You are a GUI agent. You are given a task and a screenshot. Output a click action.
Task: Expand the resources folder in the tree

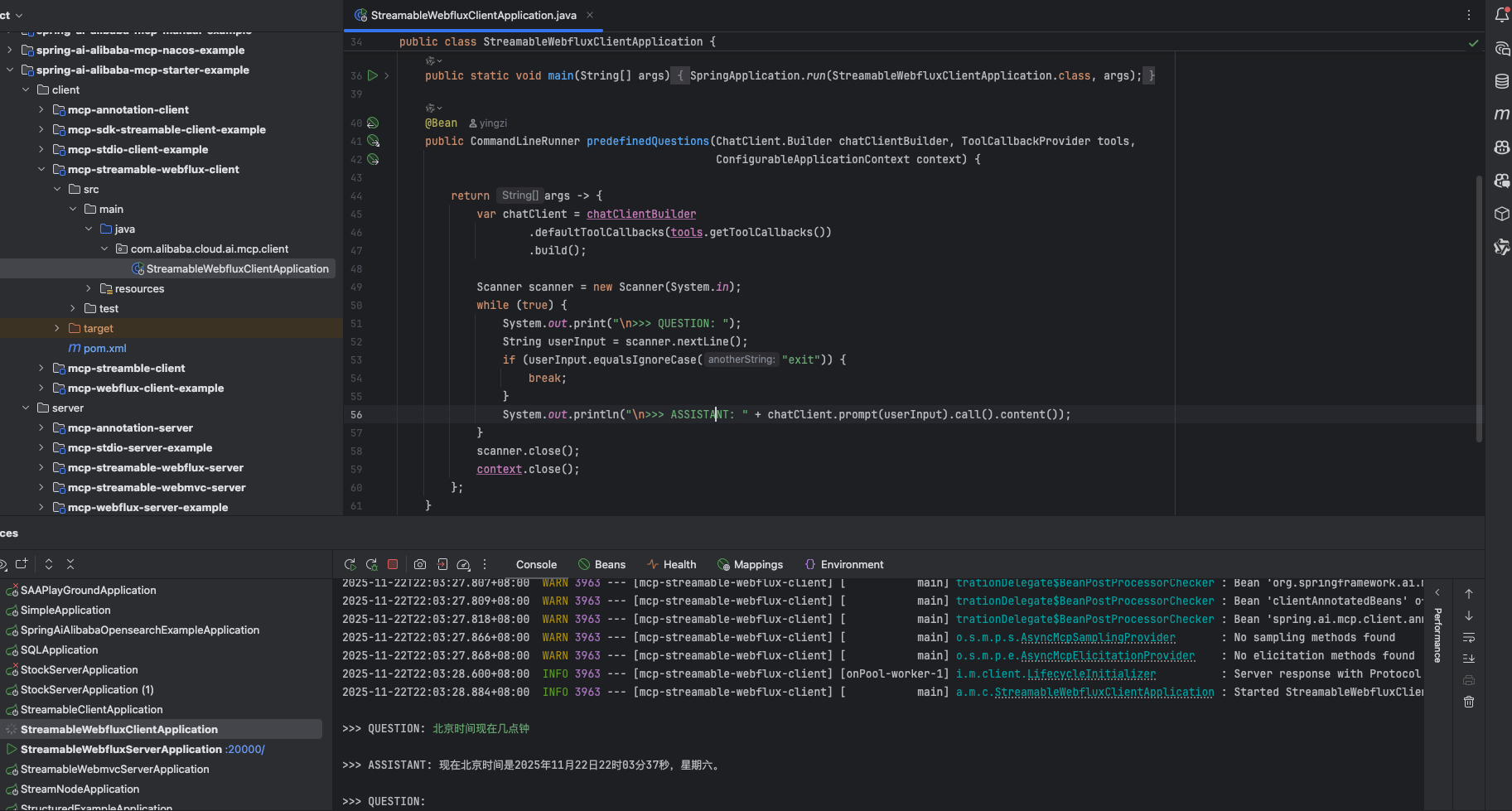click(x=89, y=288)
